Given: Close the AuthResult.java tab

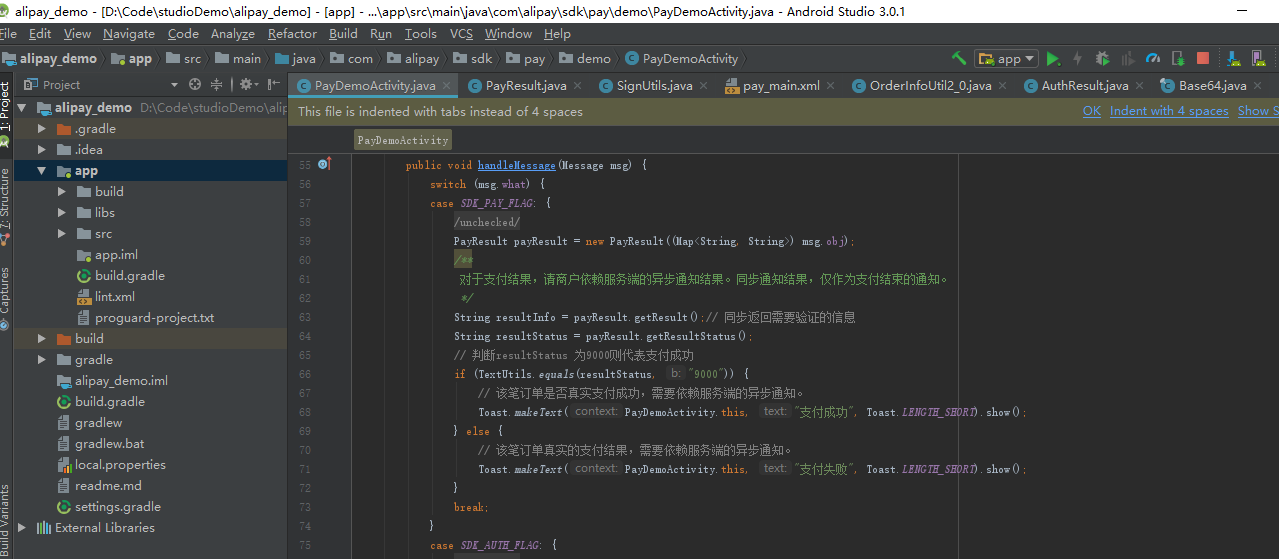Looking at the screenshot, I should coord(1140,86).
